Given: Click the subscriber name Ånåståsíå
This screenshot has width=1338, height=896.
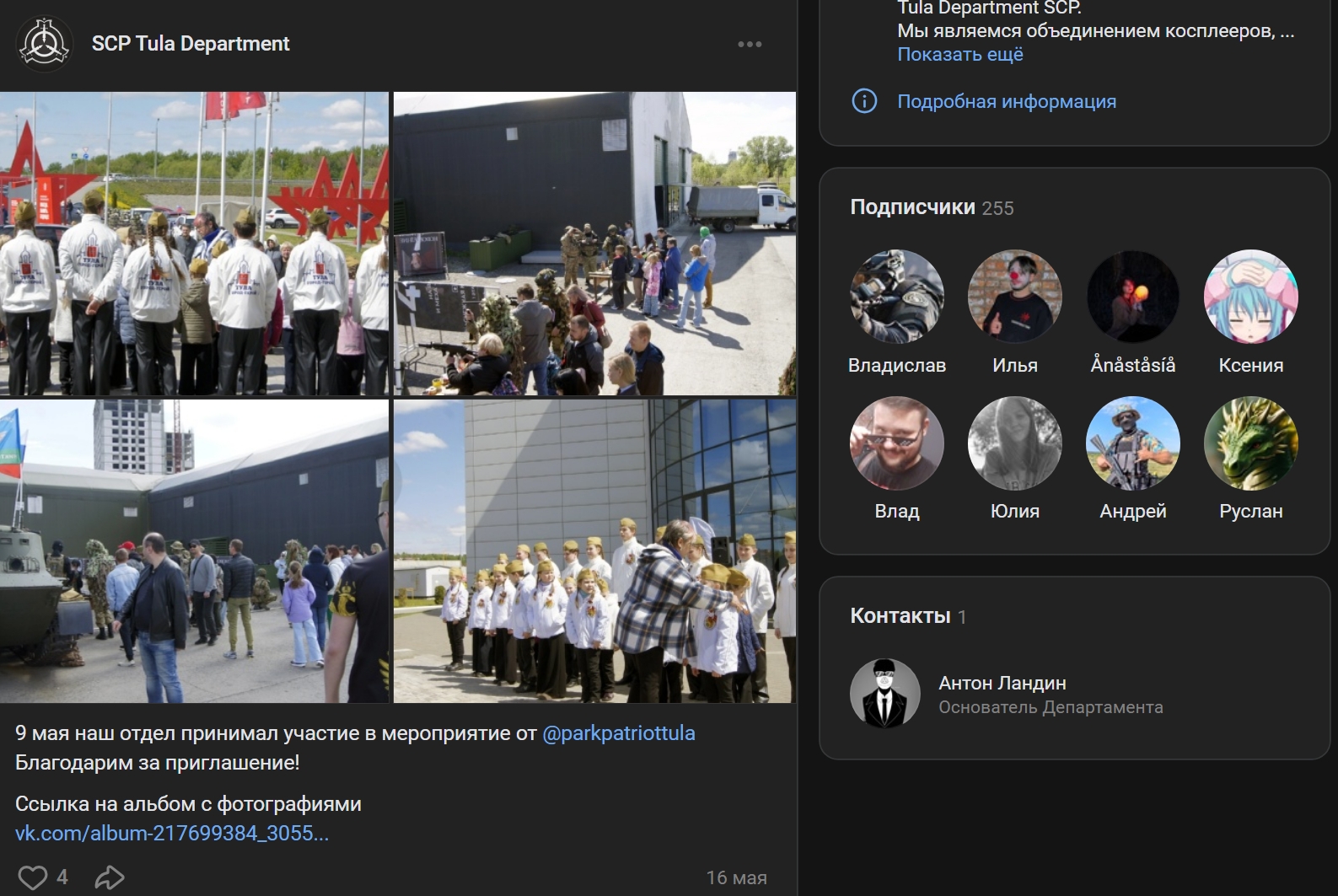Looking at the screenshot, I should 1133,365.
